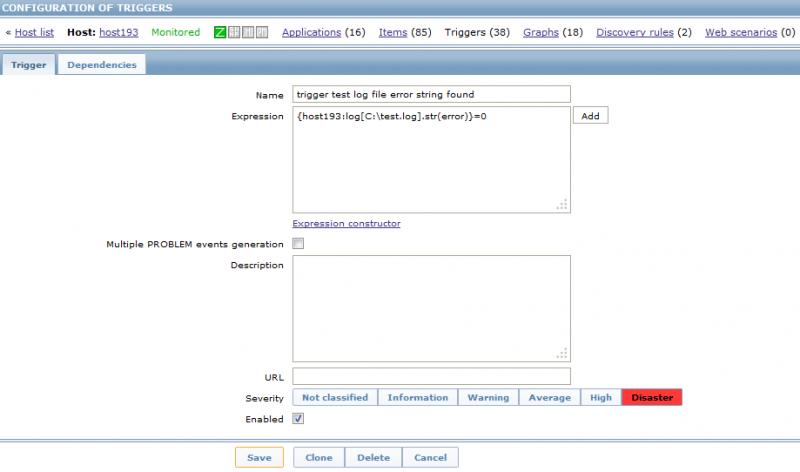Select the Trigger tab
Image resolution: width=800 pixels, height=472 pixels.
click(x=29, y=65)
